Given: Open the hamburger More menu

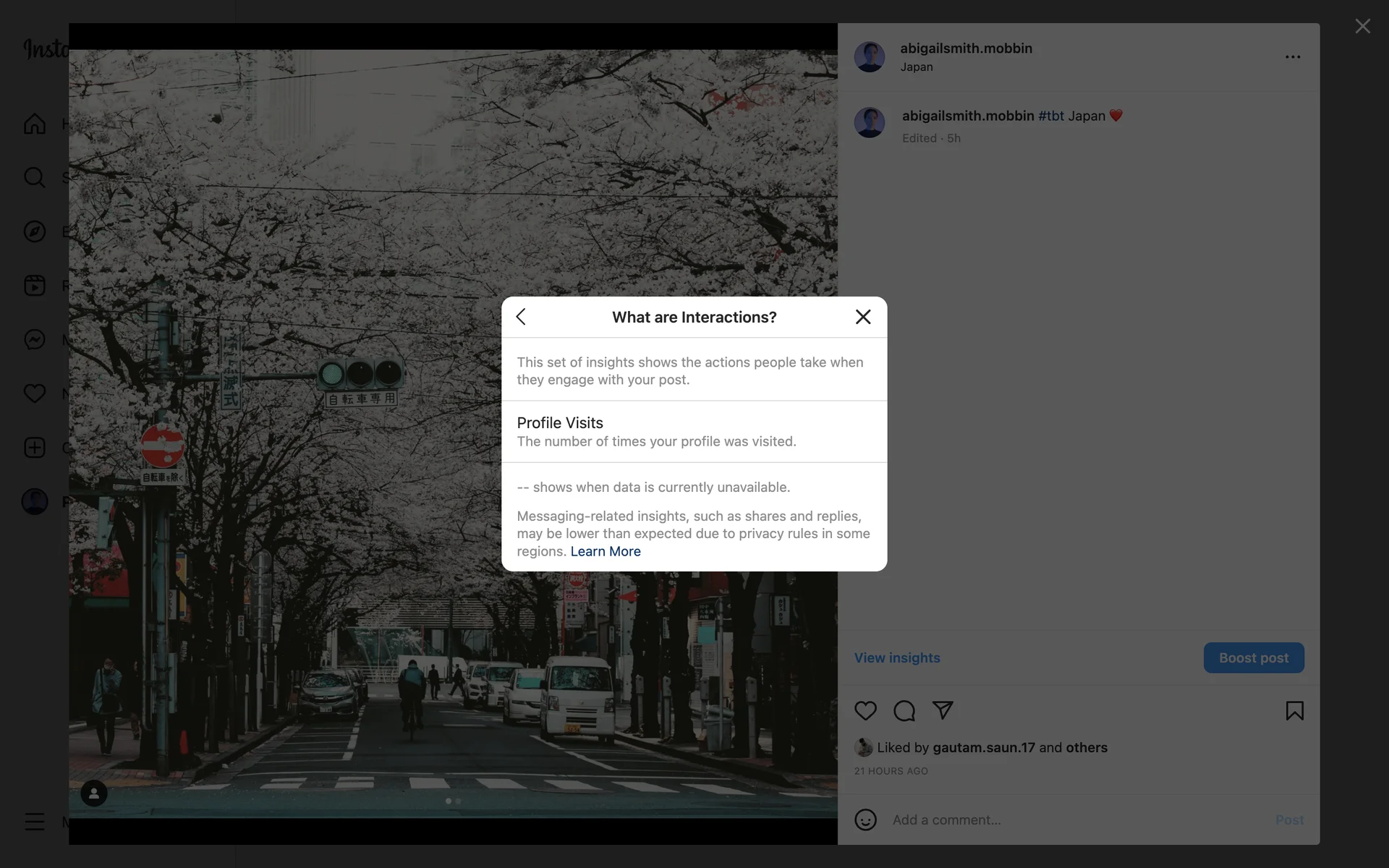Looking at the screenshot, I should [35, 822].
